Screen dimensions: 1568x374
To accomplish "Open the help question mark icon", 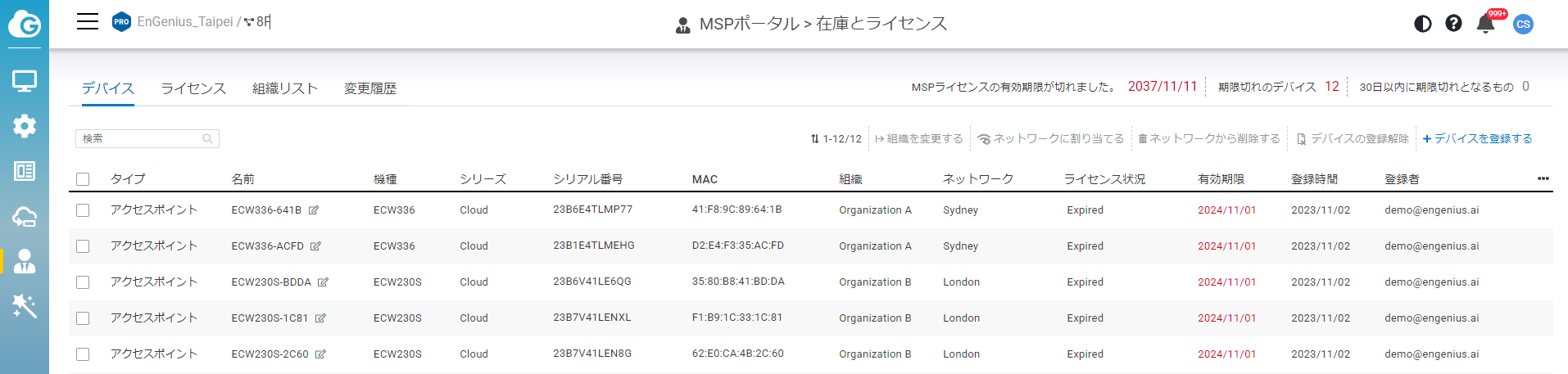I will click(x=1453, y=24).
